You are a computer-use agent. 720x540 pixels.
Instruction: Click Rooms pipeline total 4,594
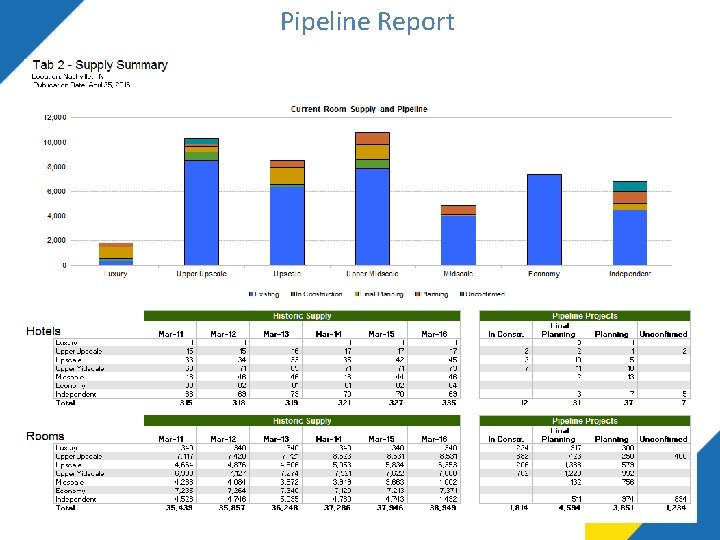(x=569, y=508)
